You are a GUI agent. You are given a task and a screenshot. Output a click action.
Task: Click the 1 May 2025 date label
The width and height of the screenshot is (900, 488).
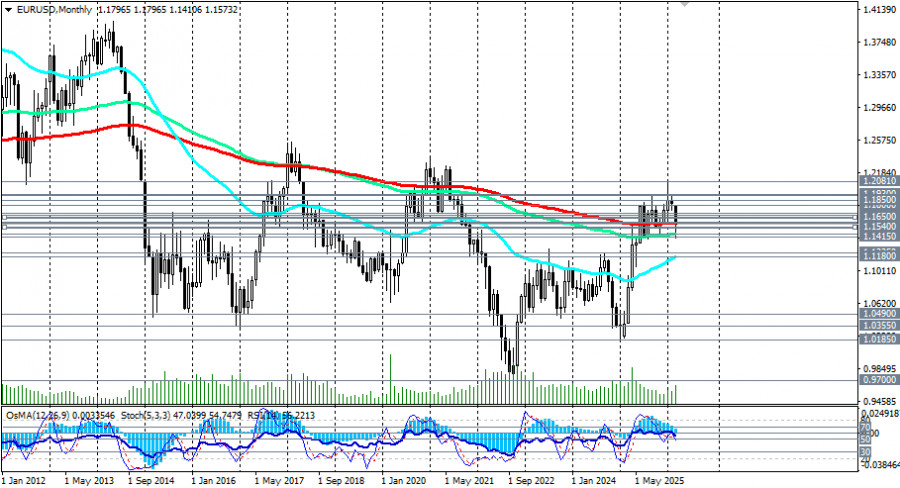coord(659,481)
